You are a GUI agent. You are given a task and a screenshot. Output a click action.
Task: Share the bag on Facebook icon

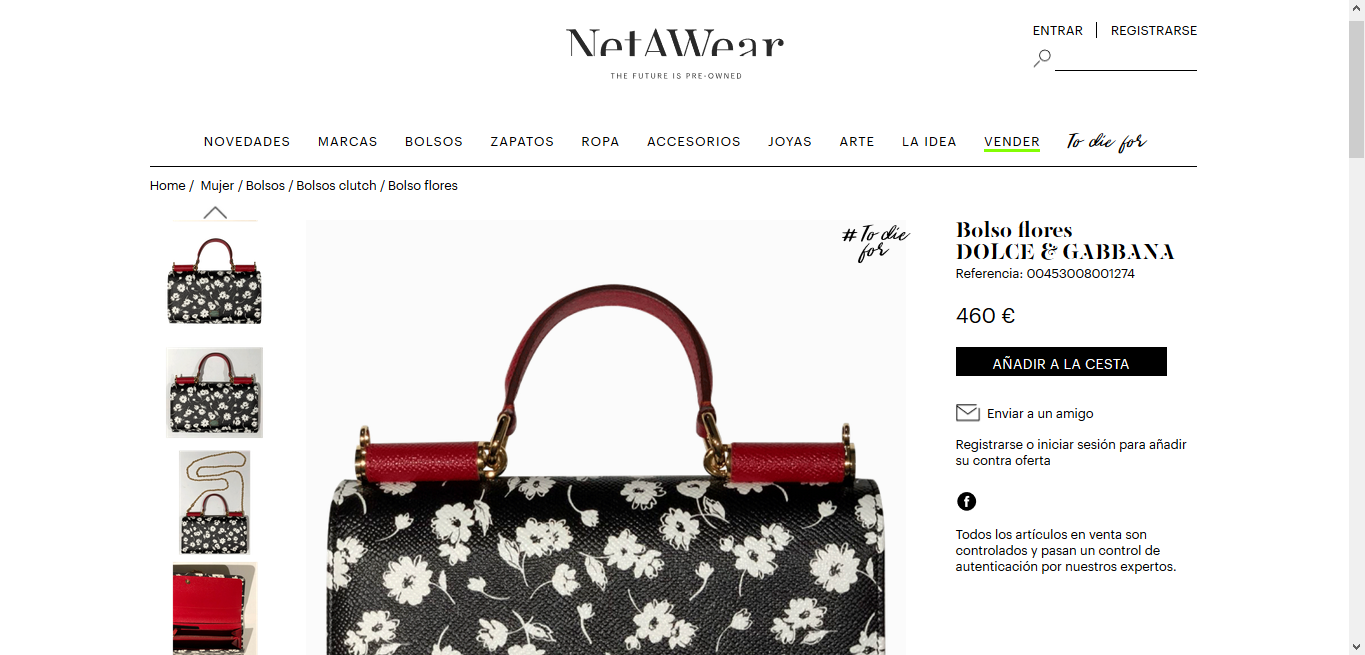[966, 501]
